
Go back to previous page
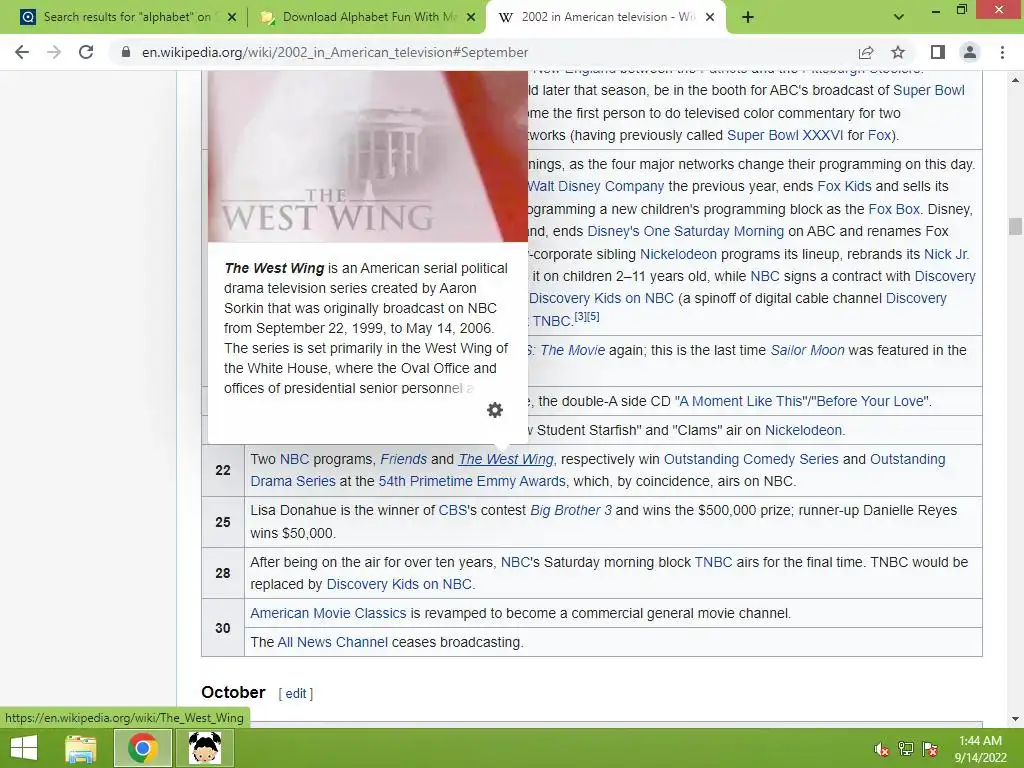tap(22, 52)
